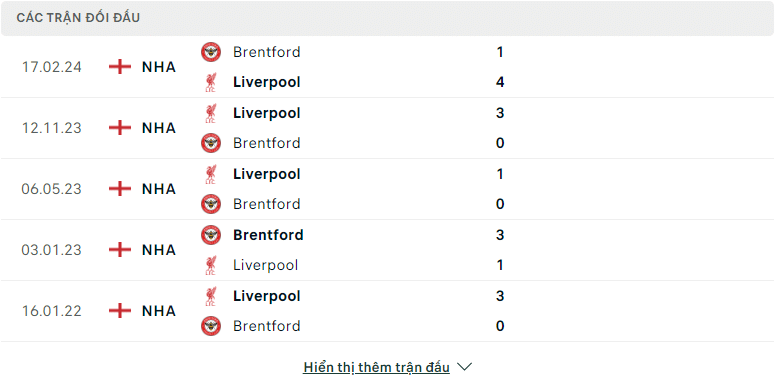Expand more matches with chevron arrow

click(464, 367)
